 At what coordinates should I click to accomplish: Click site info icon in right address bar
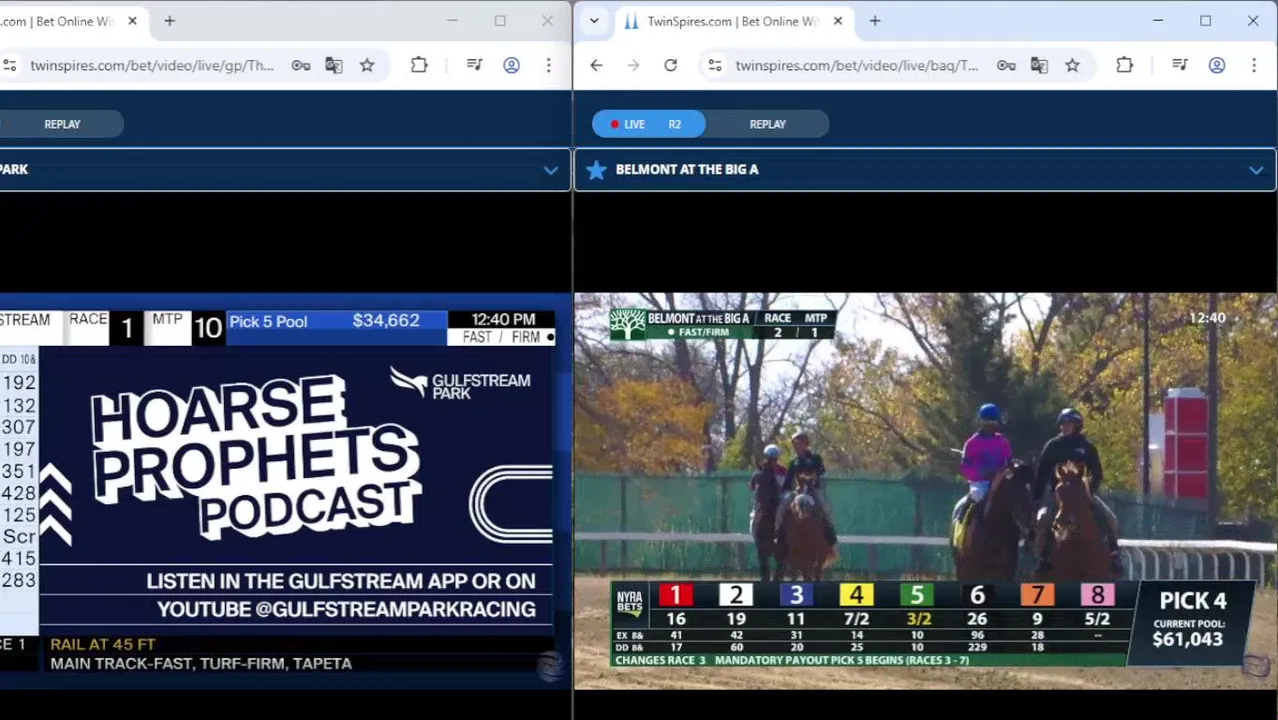(715, 65)
